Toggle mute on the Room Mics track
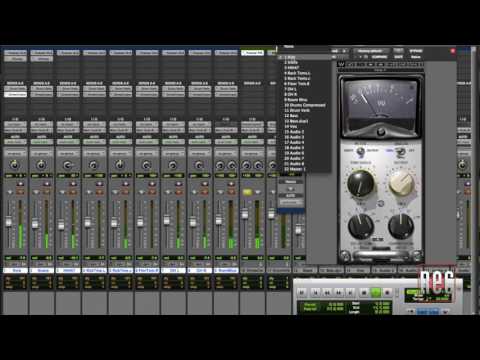480x360 pixels. (230, 192)
